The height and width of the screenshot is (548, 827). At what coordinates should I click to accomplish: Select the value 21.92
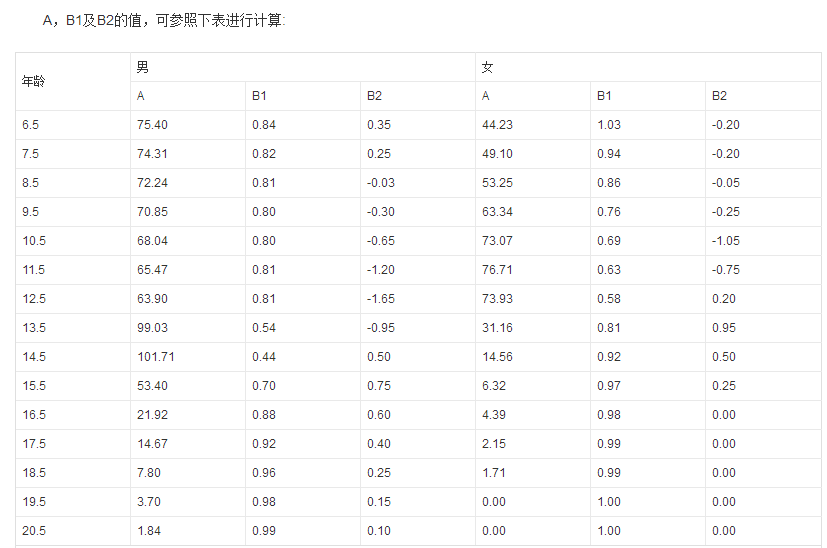point(152,415)
